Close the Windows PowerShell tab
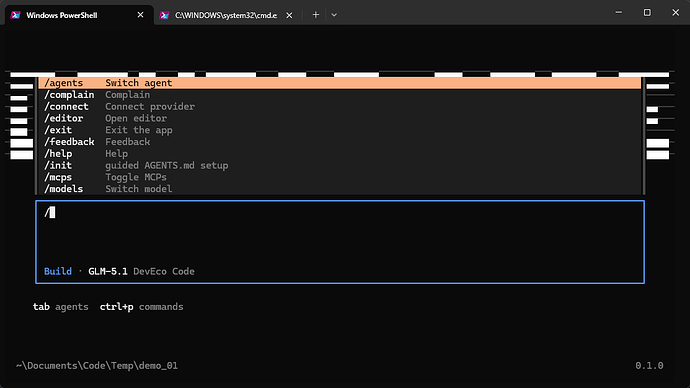This screenshot has width=690, height=388. pos(140,15)
